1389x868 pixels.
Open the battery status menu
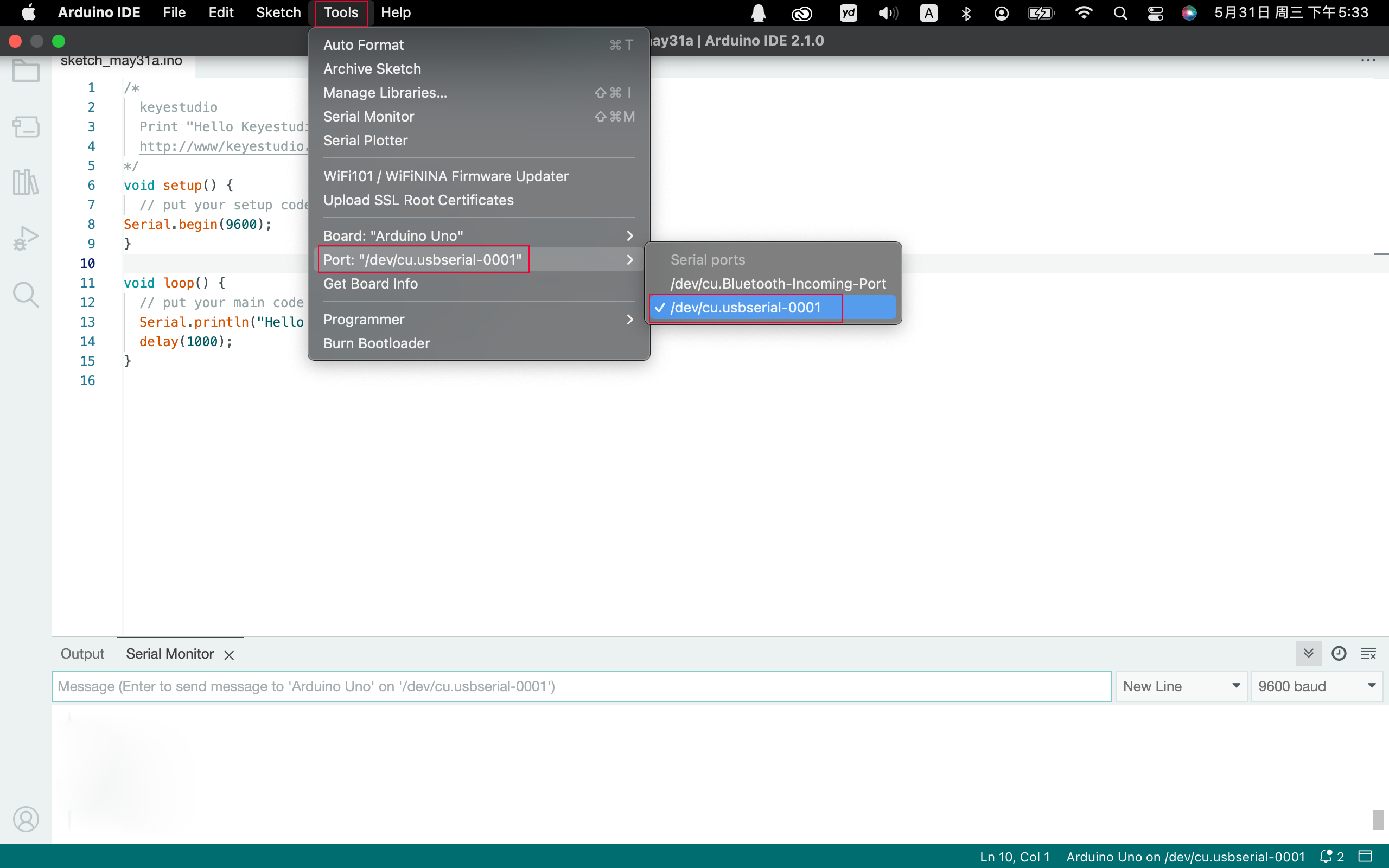pos(1041,12)
